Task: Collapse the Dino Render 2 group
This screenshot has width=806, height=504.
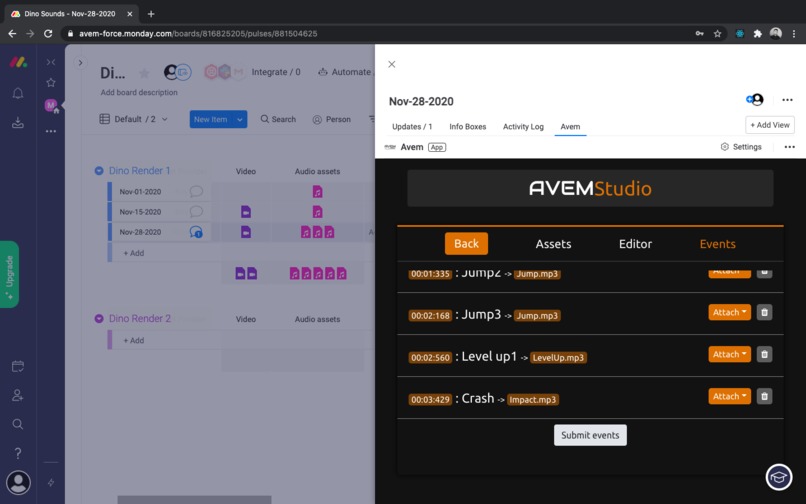Action: click(99, 319)
